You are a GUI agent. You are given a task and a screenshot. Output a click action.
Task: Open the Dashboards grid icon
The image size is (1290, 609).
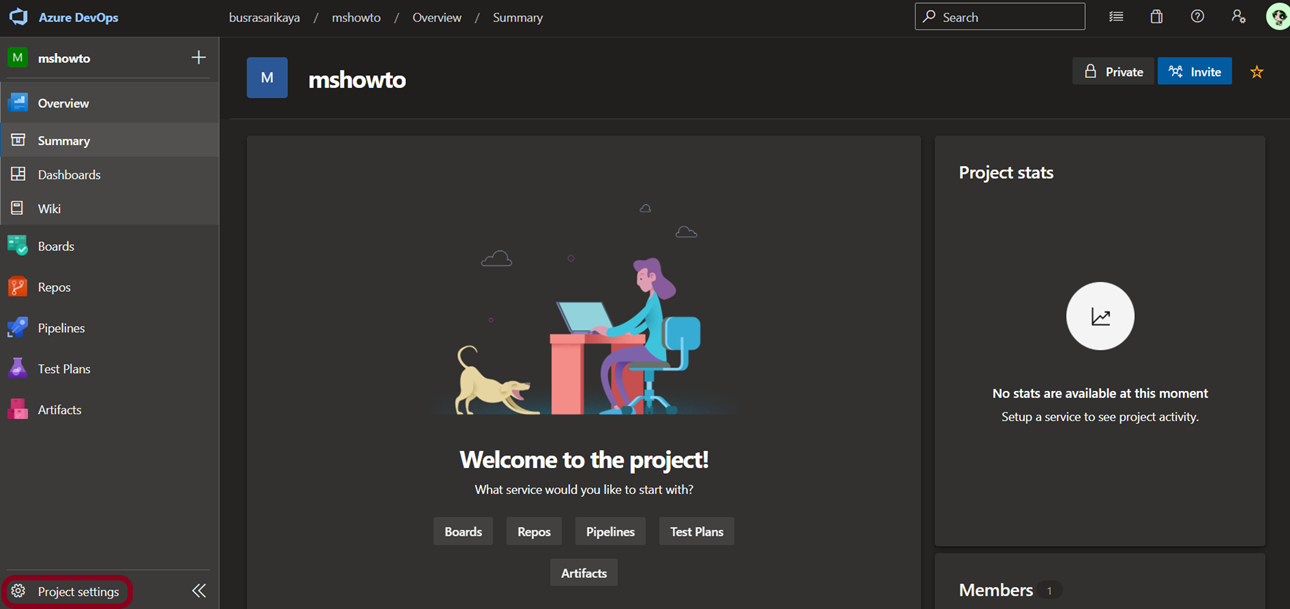[x=18, y=174]
